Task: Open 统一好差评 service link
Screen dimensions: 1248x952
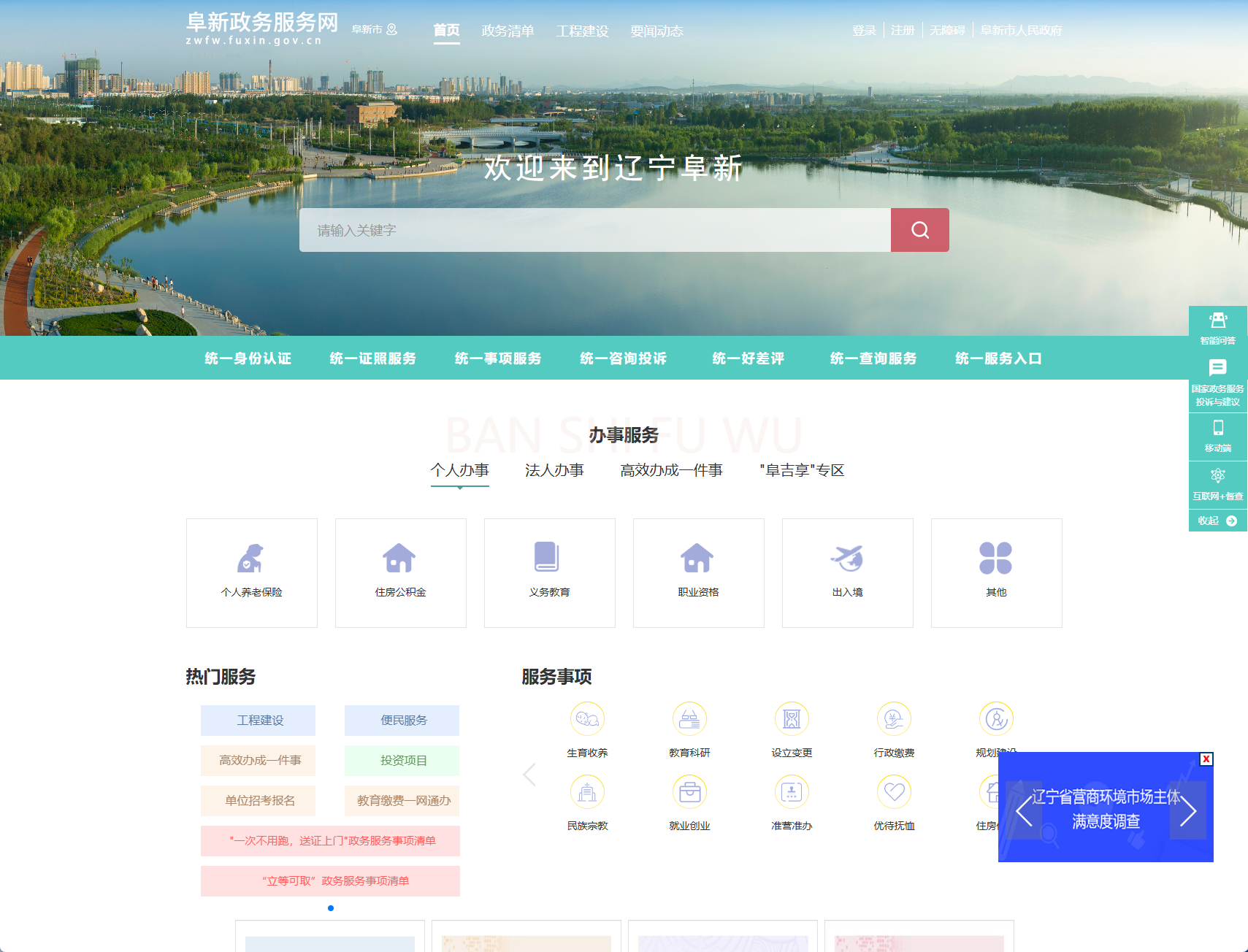Action: click(x=747, y=358)
